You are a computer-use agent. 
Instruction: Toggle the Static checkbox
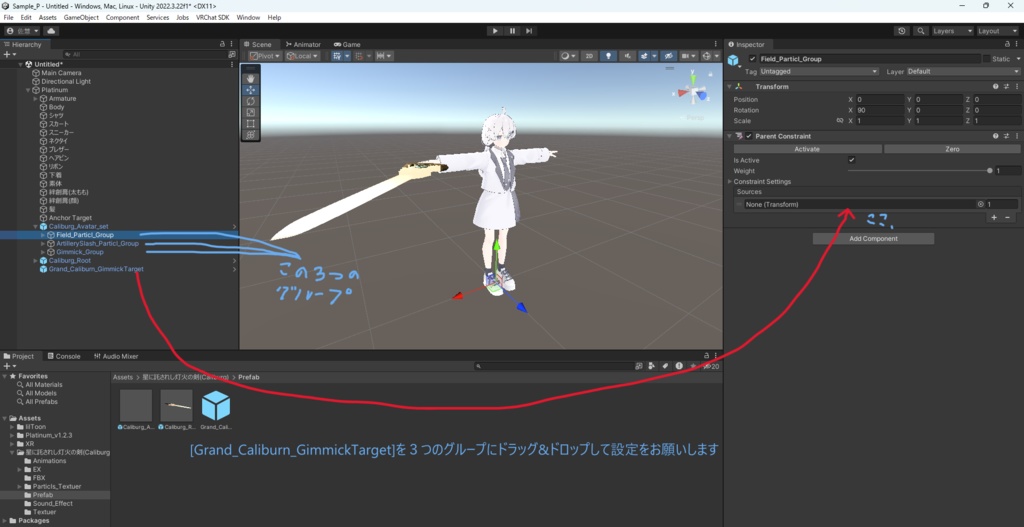pyautogui.click(x=986, y=59)
